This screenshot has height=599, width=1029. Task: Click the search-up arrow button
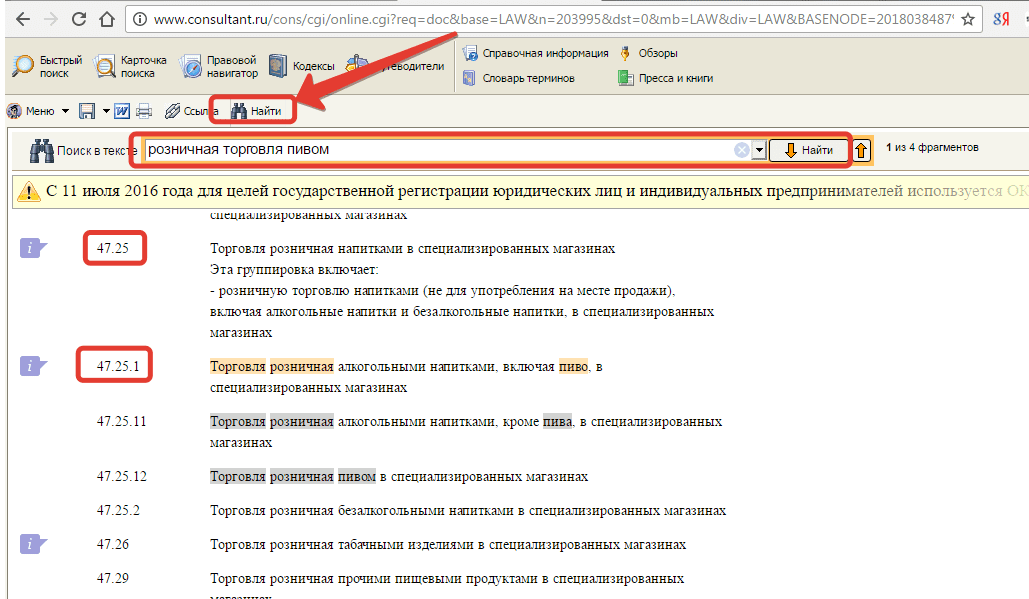tap(861, 150)
